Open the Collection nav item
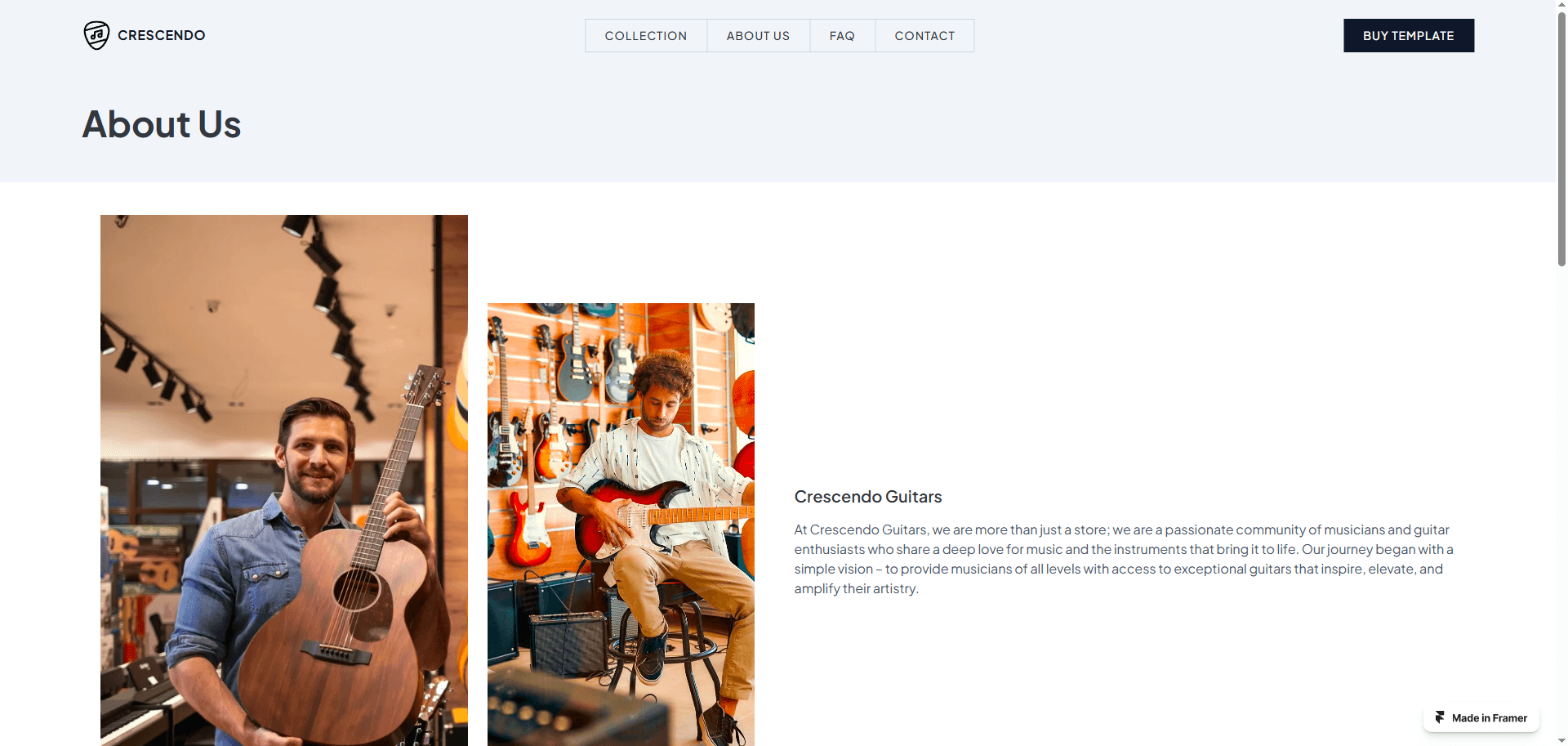This screenshot has width=1568, height=746. click(646, 36)
